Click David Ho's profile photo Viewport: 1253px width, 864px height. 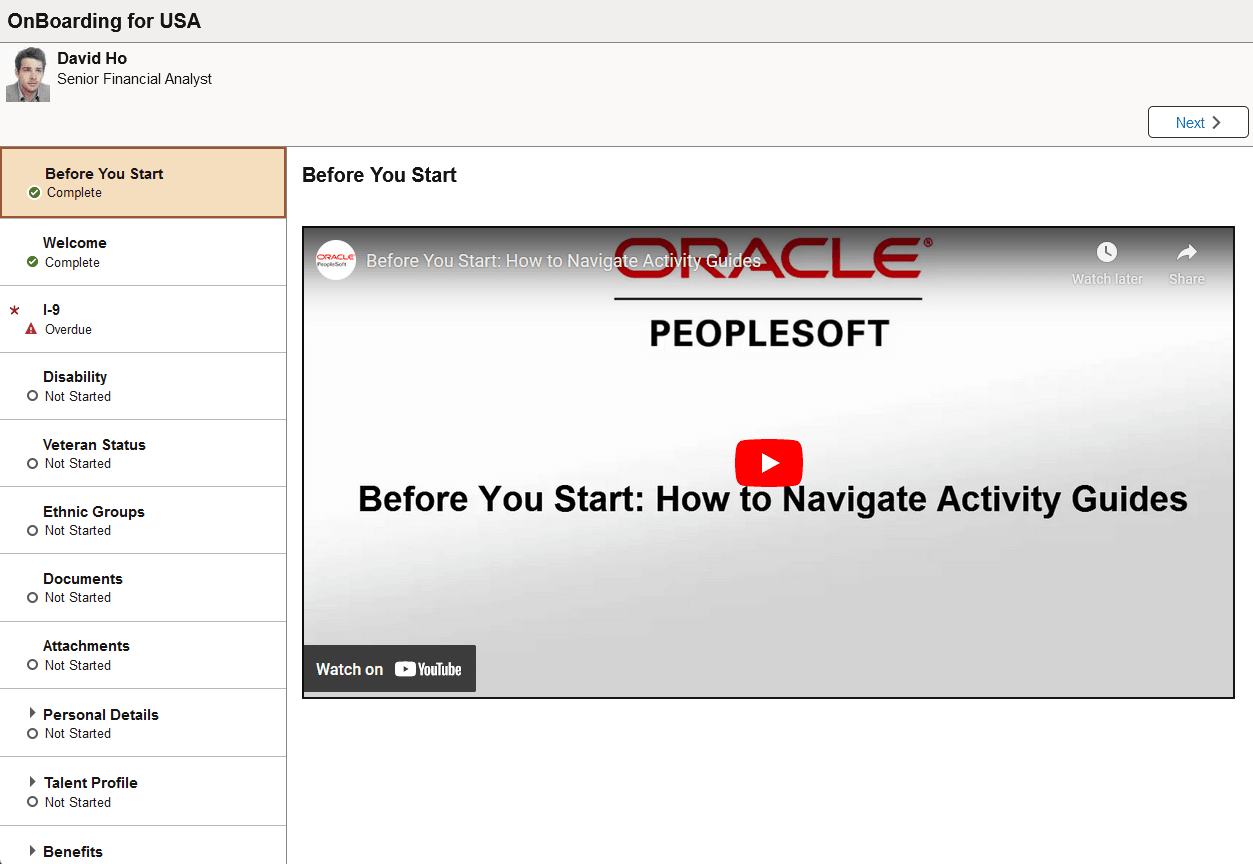(28, 73)
